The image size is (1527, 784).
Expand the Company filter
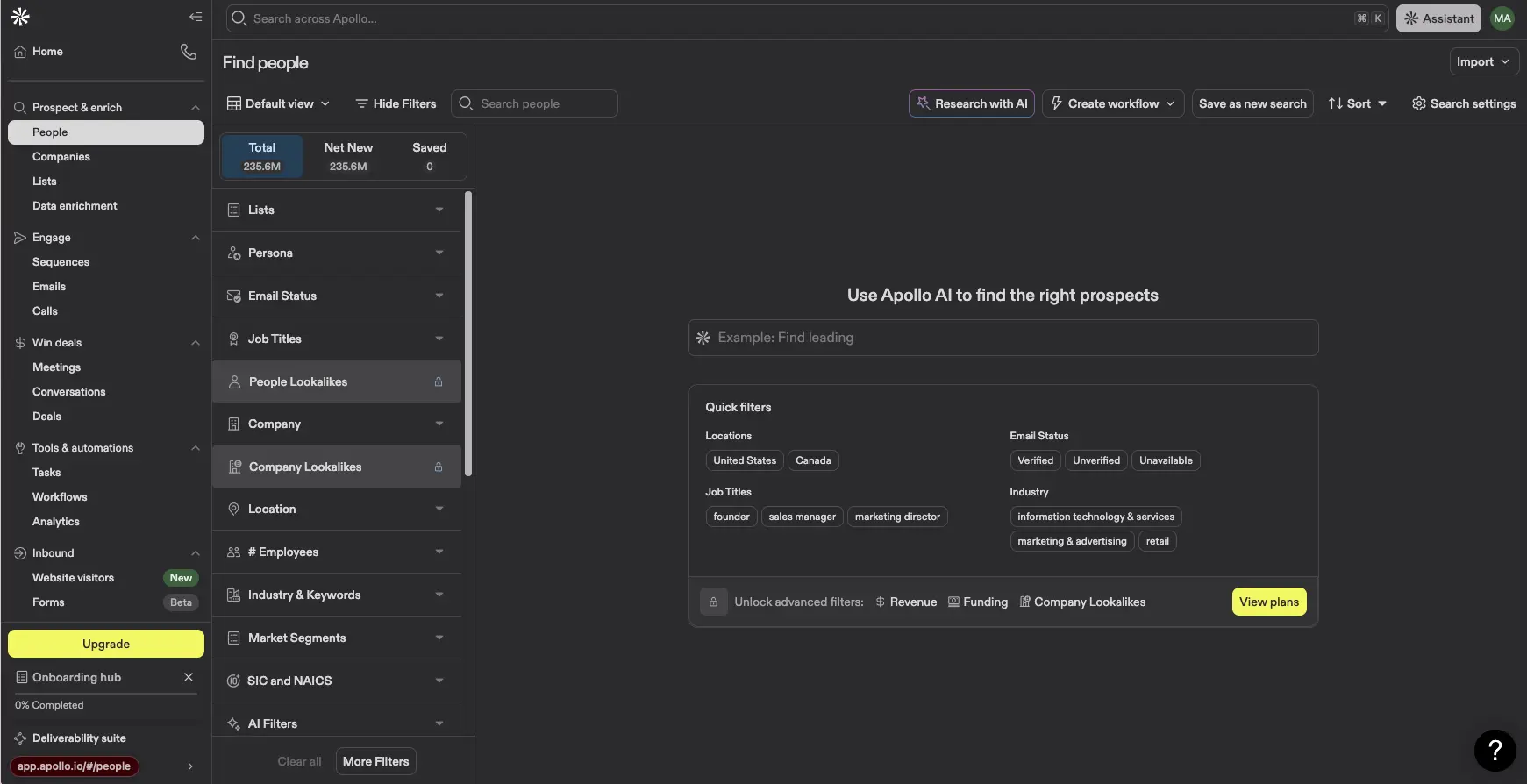[x=337, y=424]
